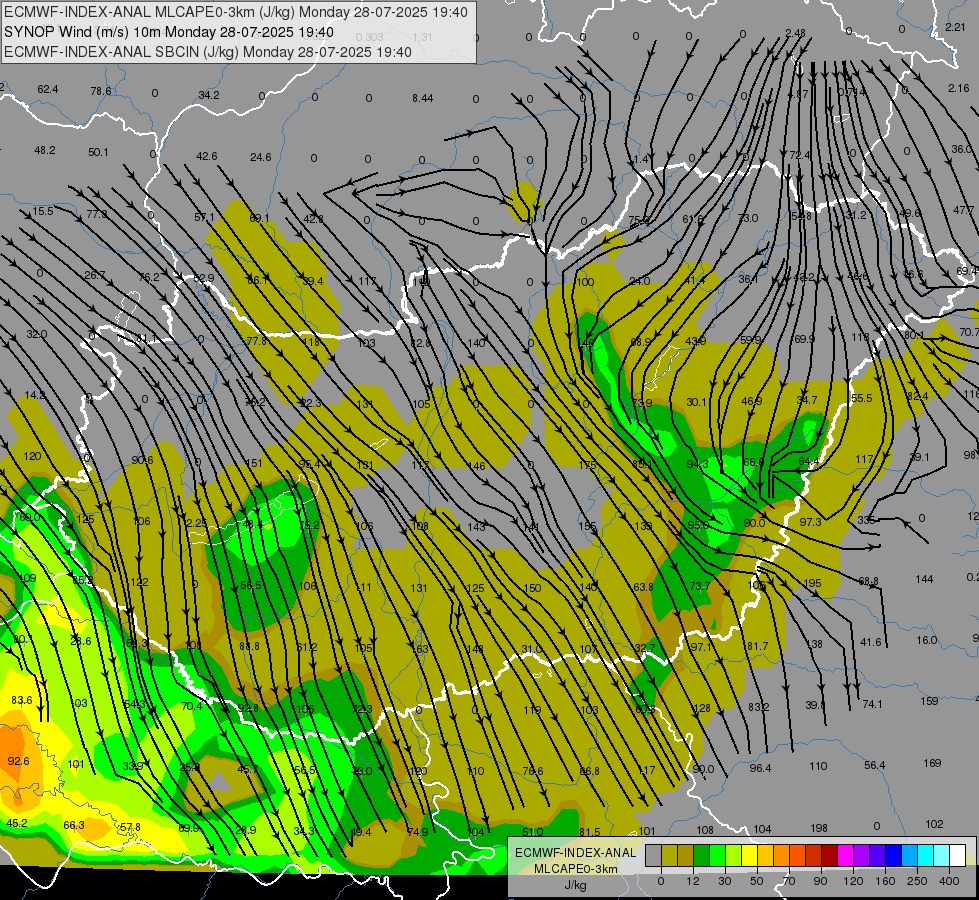Click the map value 66.3
The width and height of the screenshot is (979, 900).
click(x=74, y=825)
